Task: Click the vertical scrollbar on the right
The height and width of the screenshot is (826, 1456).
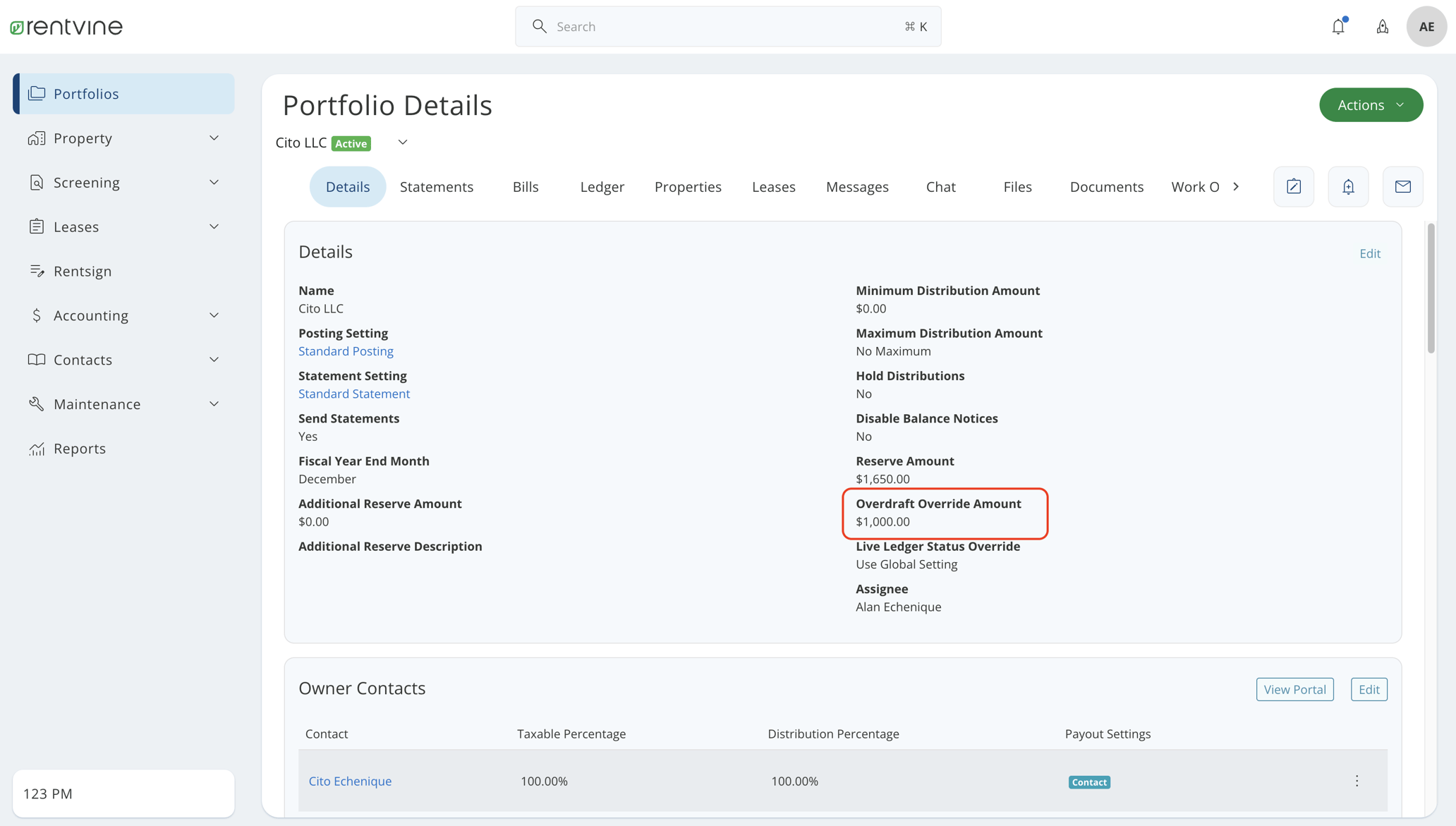Action: [1431, 289]
